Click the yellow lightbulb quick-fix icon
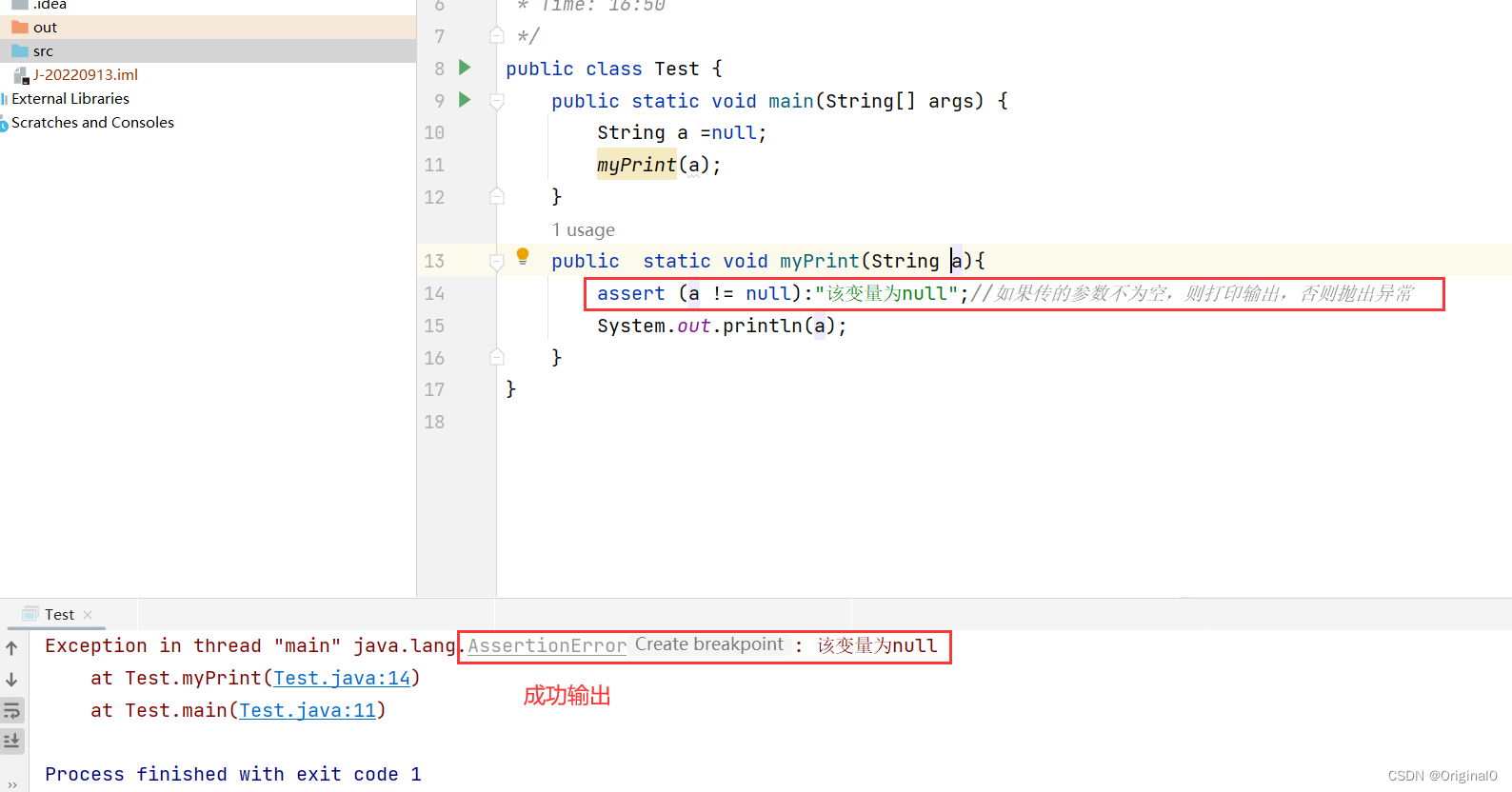The width and height of the screenshot is (1512, 792). pyautogui.click(x=523, y=255)
